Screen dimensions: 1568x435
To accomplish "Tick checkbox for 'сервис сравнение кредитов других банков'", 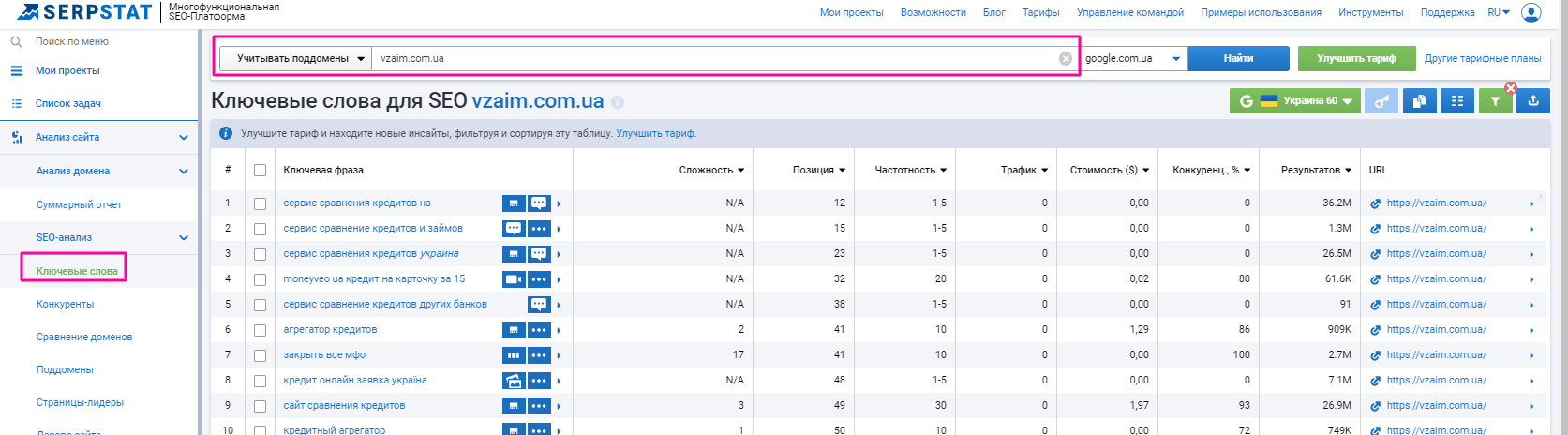I will [x=261, y=305].
